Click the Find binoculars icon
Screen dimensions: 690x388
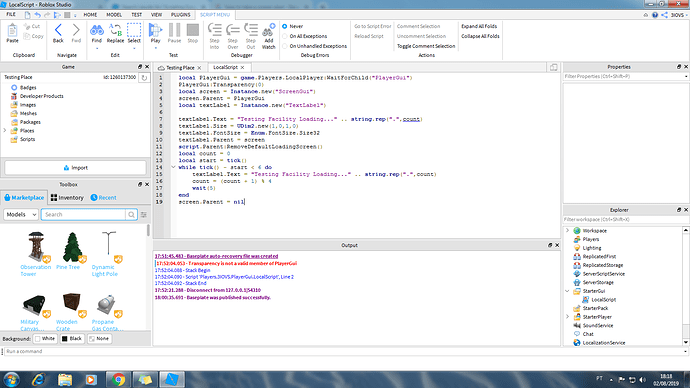[97, 30]
